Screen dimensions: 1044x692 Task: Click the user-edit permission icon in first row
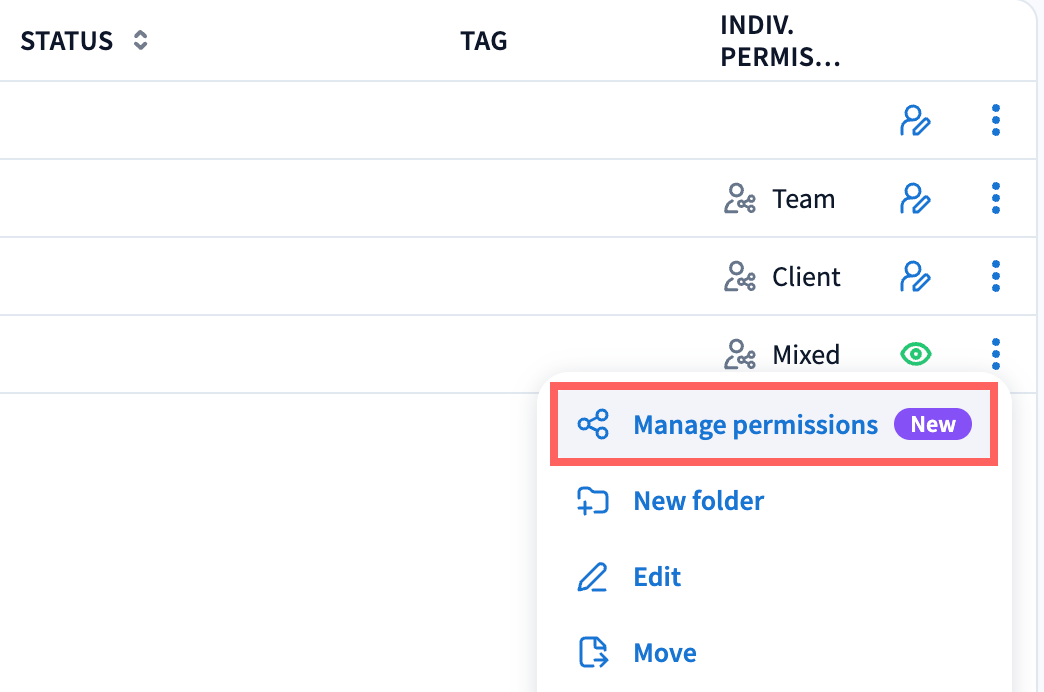tap(915, 120)
